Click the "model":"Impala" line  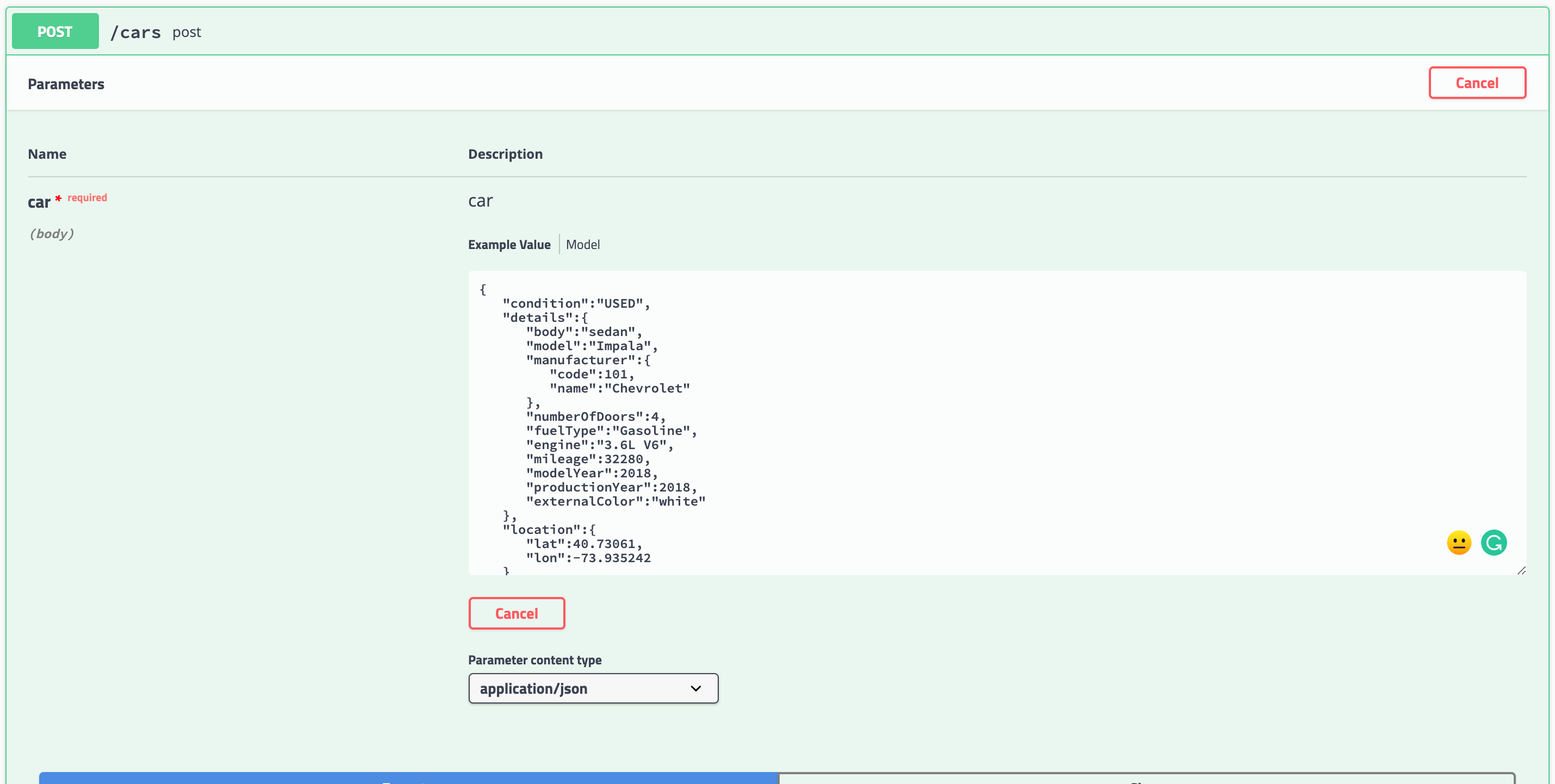tap(592, 346)
